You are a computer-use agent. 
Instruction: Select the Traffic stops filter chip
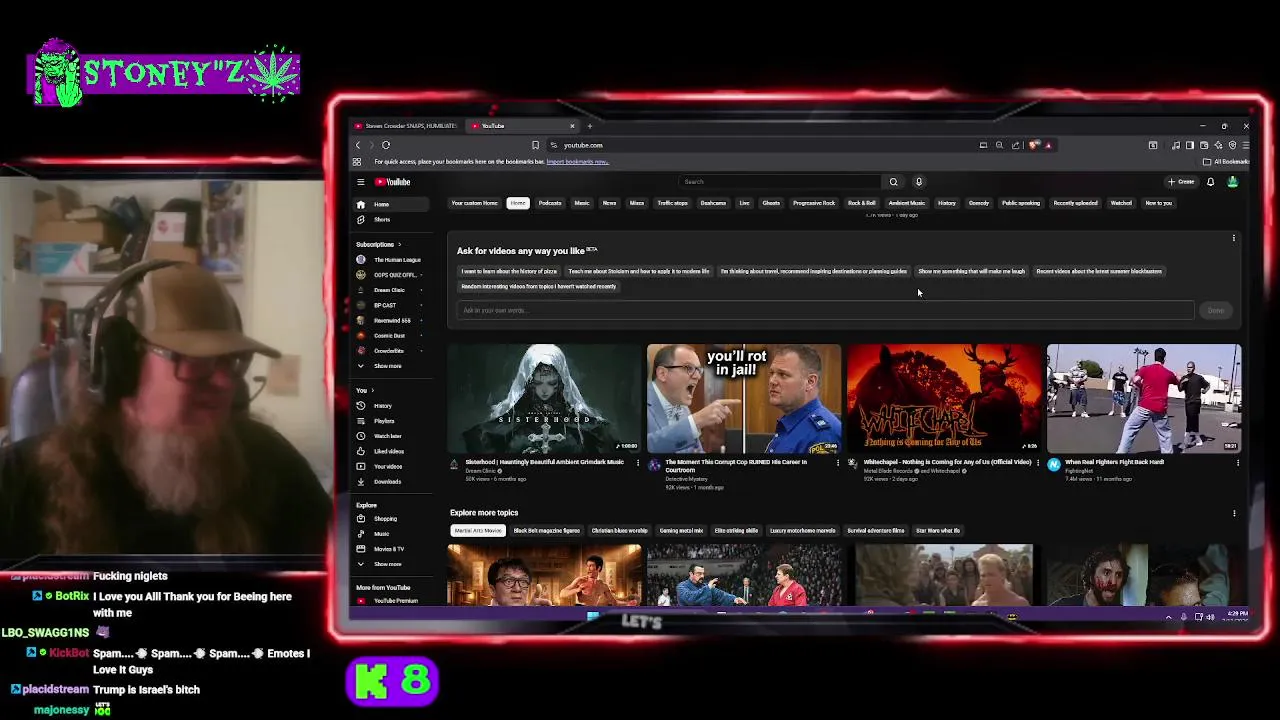point(672,203)
